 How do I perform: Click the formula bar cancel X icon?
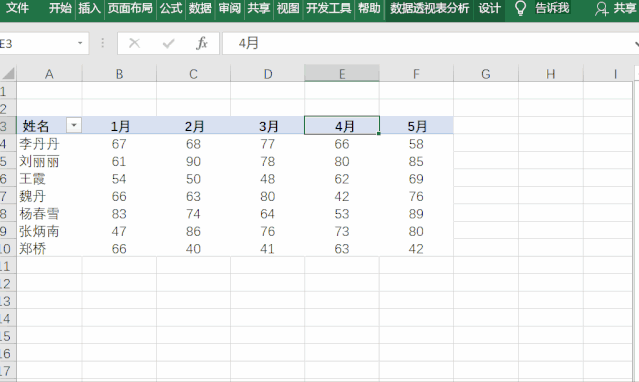point(134,43)
